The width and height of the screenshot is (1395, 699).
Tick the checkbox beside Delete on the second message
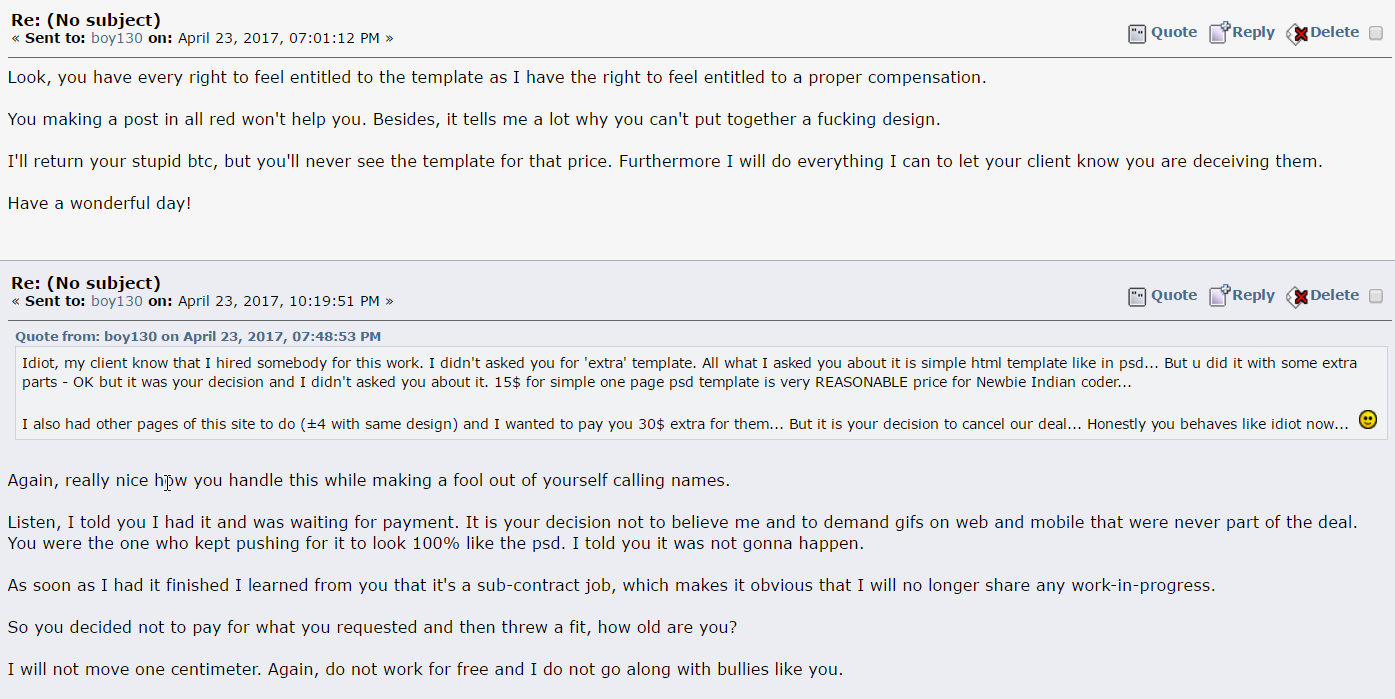[x=1376, y=296]
